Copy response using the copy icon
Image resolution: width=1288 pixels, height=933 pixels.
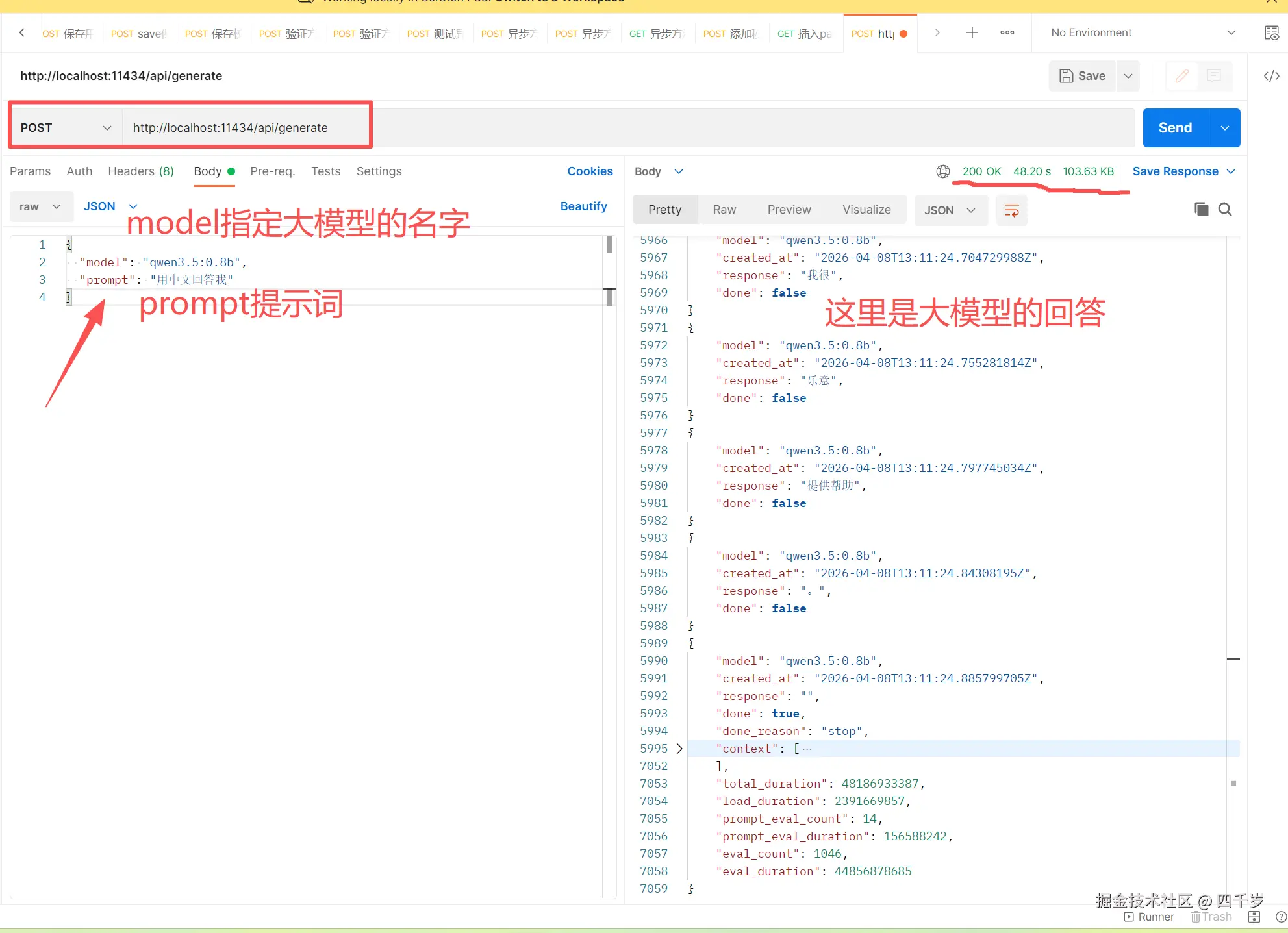pyautogui.click(x=1201, y=209)
